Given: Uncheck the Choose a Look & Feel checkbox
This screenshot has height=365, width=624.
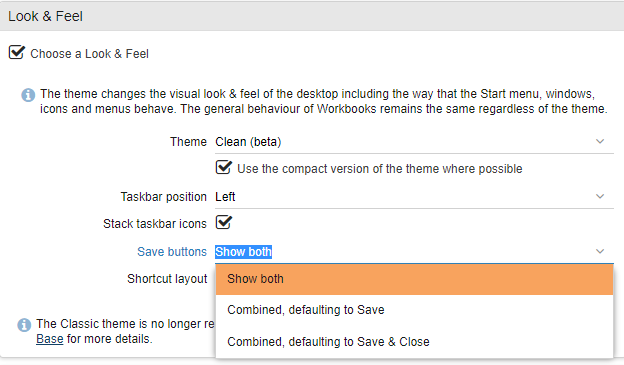Looking at the screenshot, I should [x=17, y=52].
